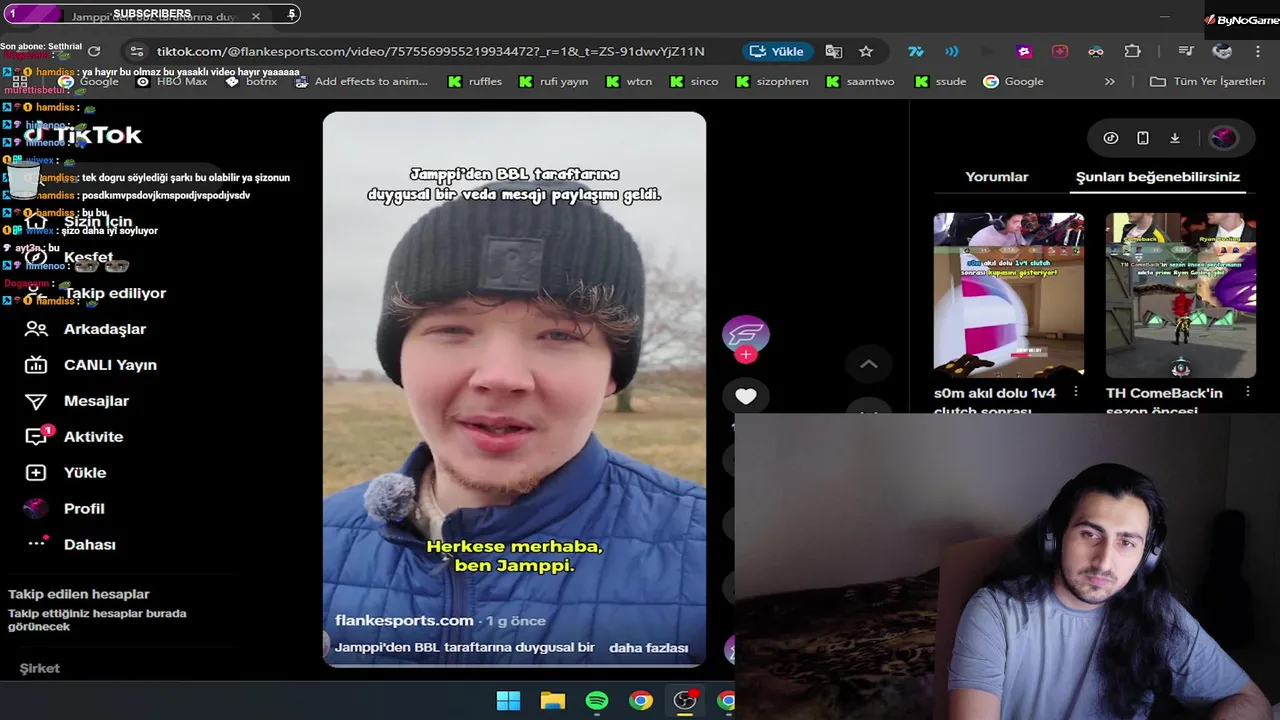Viewport: 1280px width, 720px height.
Task: Open File Explorer from the taskbar
Action: tap(553, 701)
